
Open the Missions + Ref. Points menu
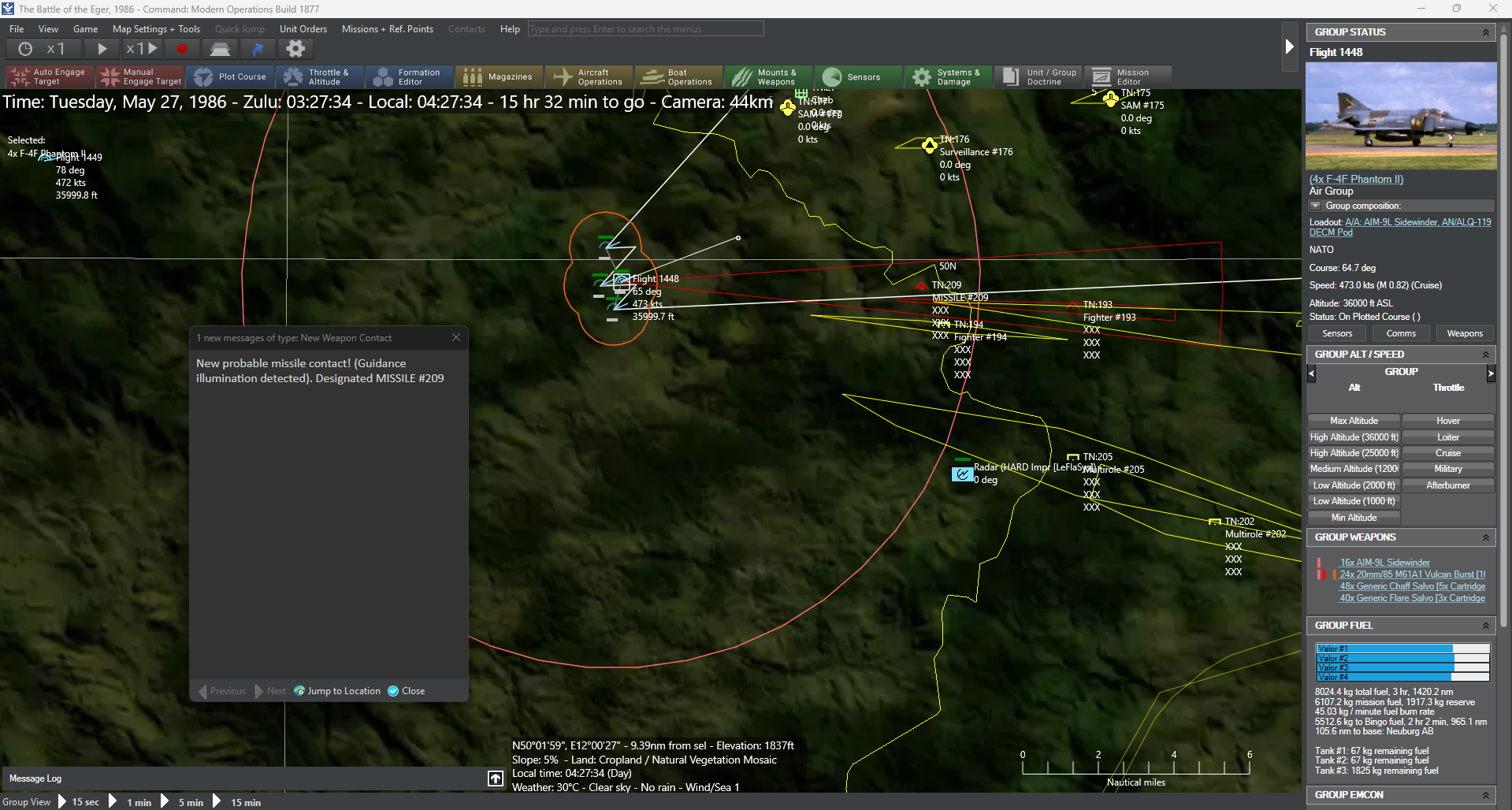pos(387,29)
